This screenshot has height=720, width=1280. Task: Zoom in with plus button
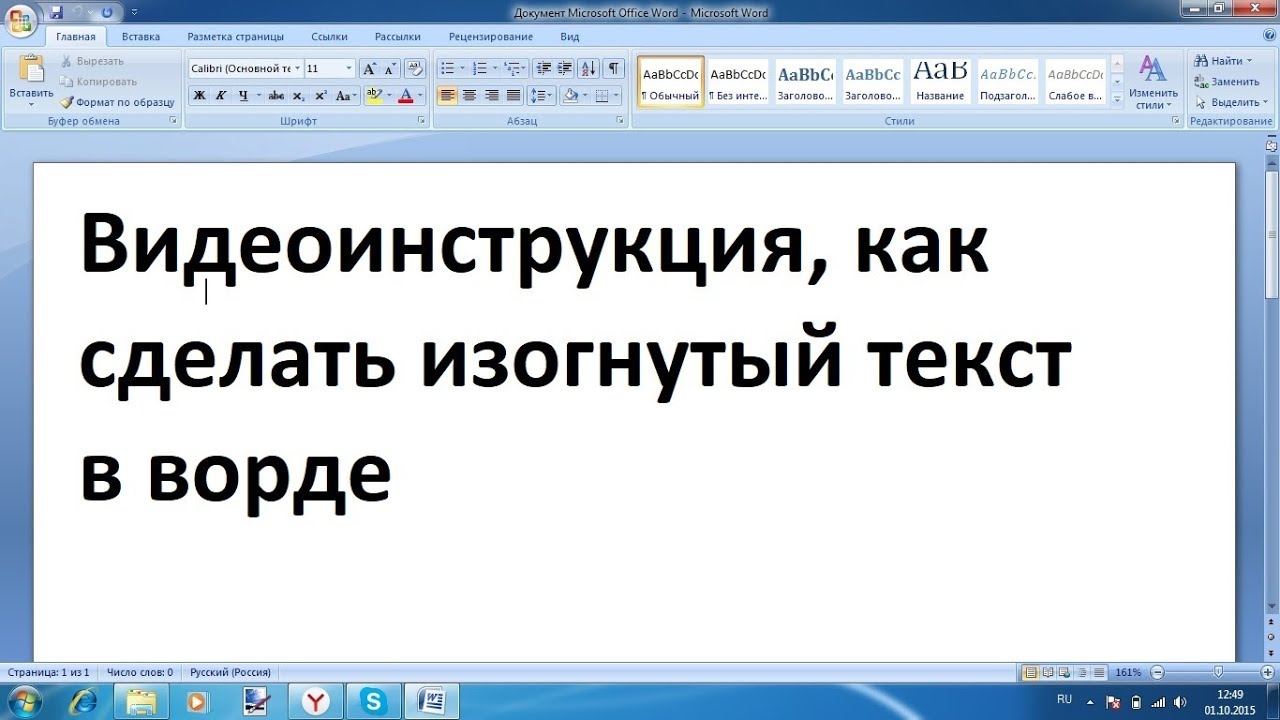click(1268, 673)
